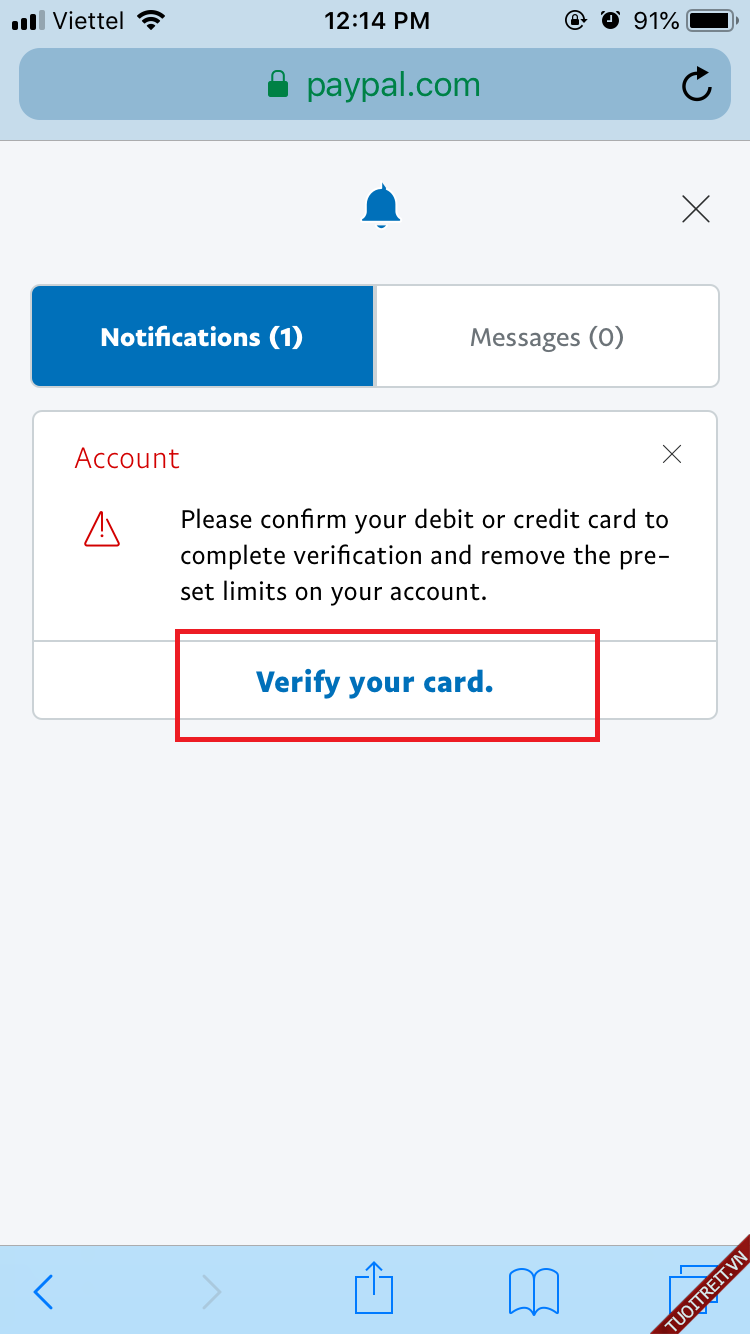The height and width of the screenshot is (1334, 750).
Task: Tap the battery indicator in status bar
Action: pos(711,20)
